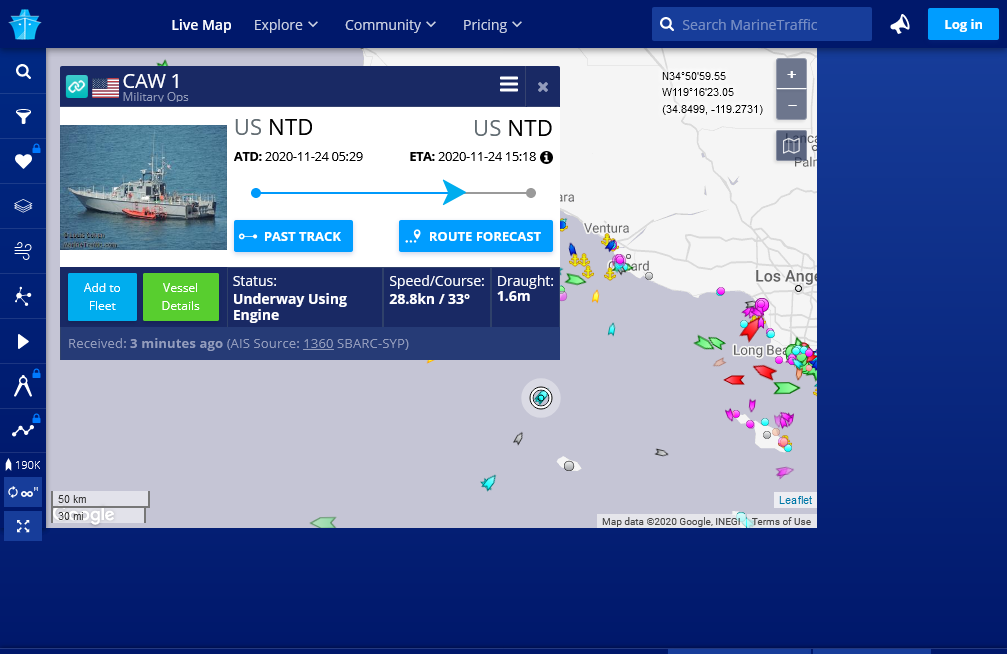The image size is (1007, 654).
Task: Open the notifications megaphone icon
Action: (900, 24)
